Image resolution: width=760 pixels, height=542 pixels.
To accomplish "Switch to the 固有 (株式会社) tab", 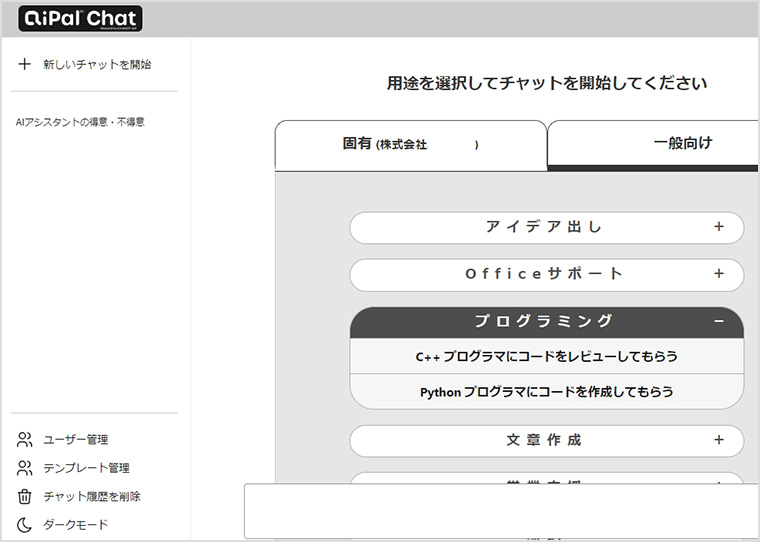I will [411, 145].
